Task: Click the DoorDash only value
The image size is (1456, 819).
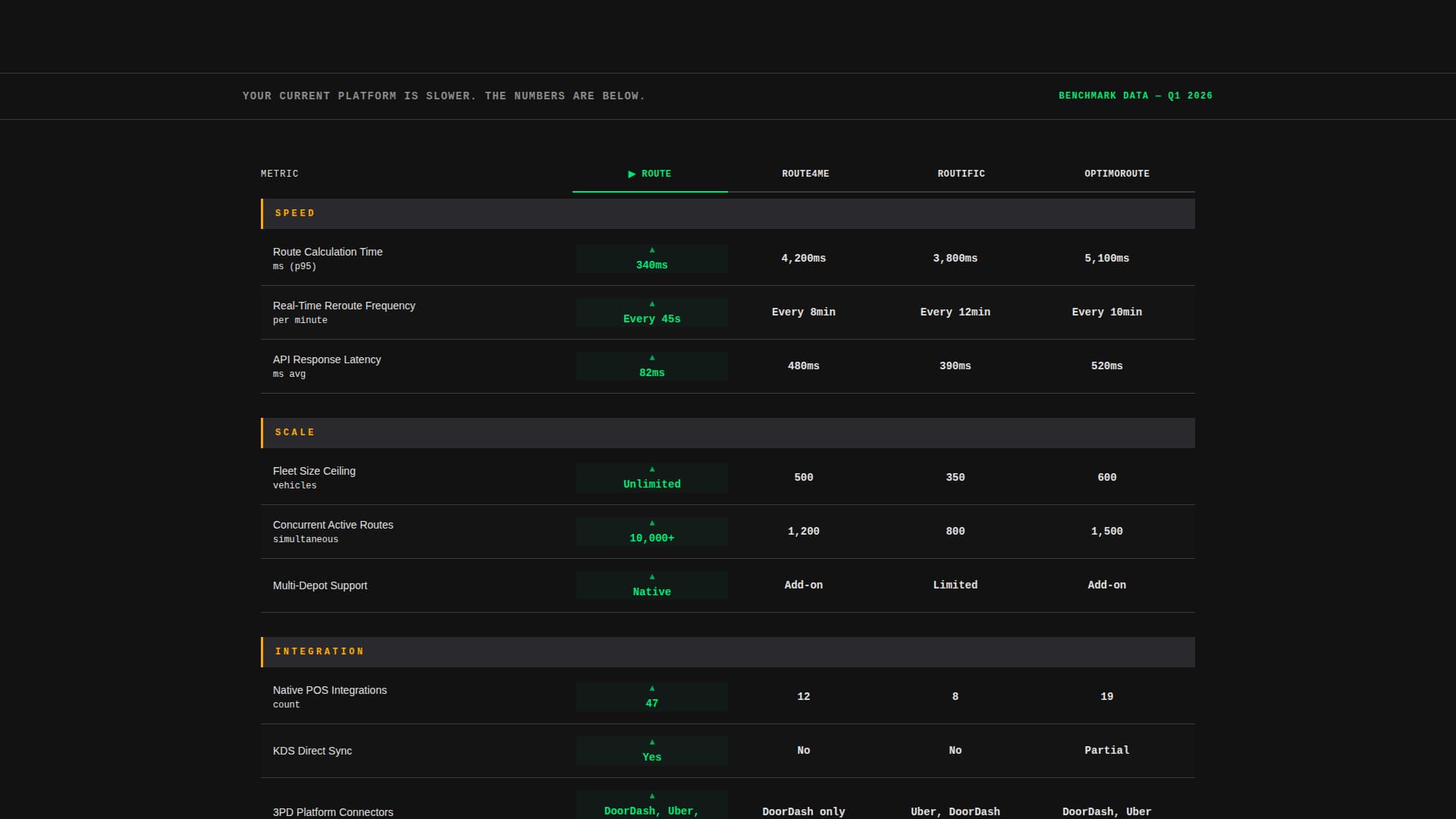Action: pos(804,812)
